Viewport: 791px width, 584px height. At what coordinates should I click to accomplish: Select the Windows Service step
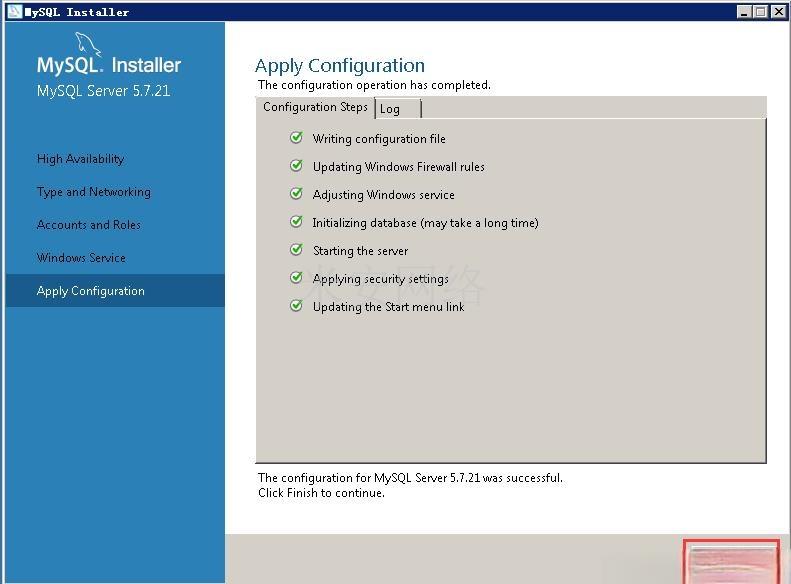pos(81,258)
